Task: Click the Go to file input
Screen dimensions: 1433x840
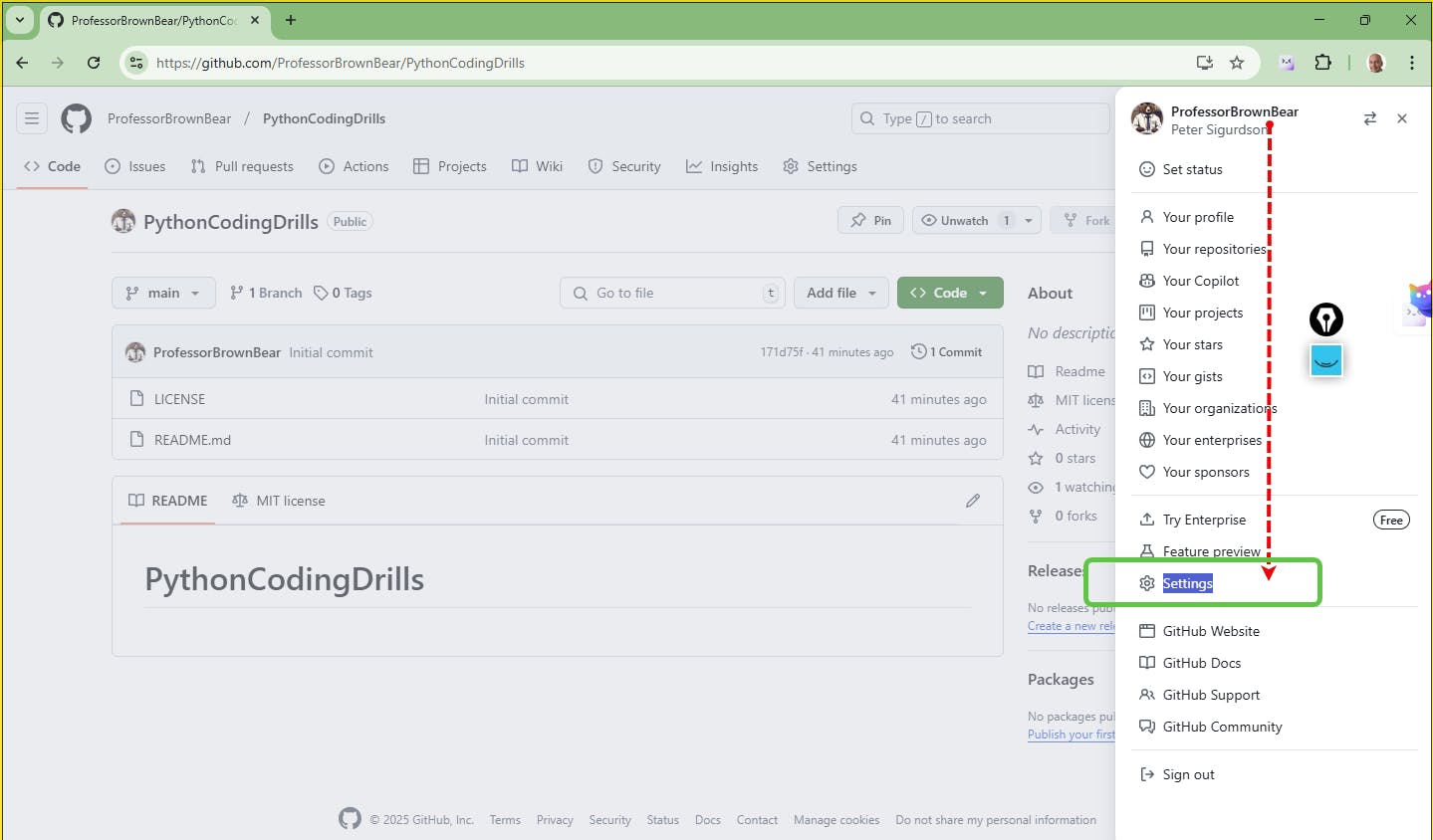Action: [x=673, y=293]
